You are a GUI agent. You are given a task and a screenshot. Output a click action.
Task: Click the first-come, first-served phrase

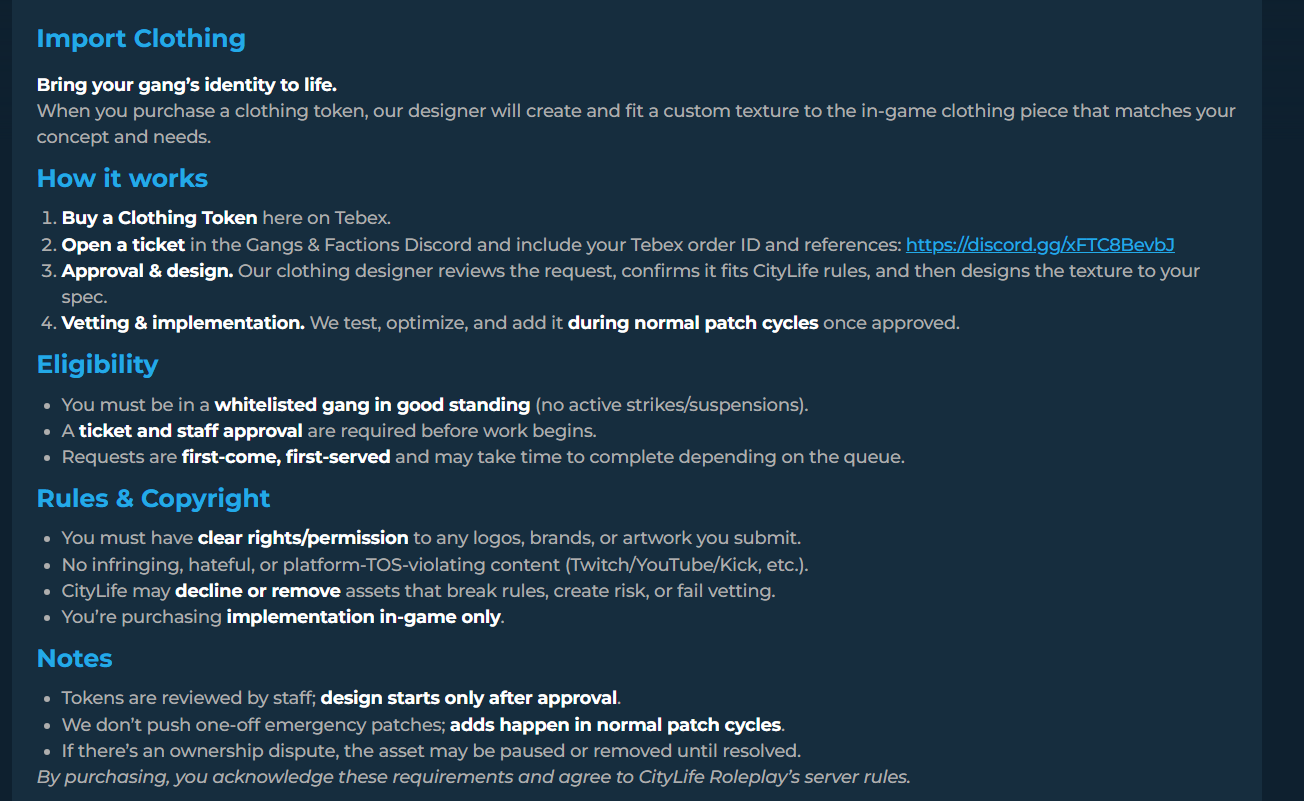click(x=286, y=458)
